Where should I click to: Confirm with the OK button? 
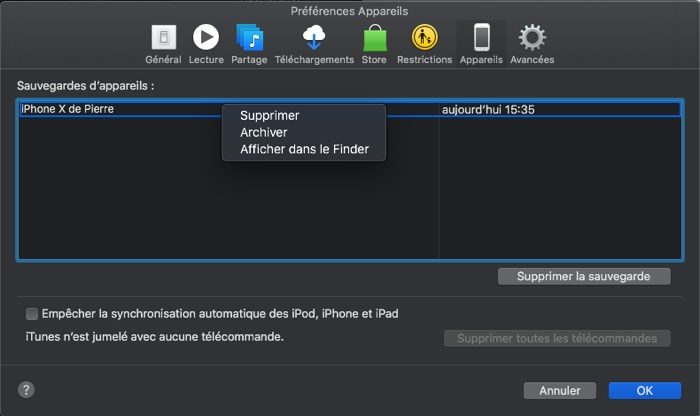coord(644,390)
